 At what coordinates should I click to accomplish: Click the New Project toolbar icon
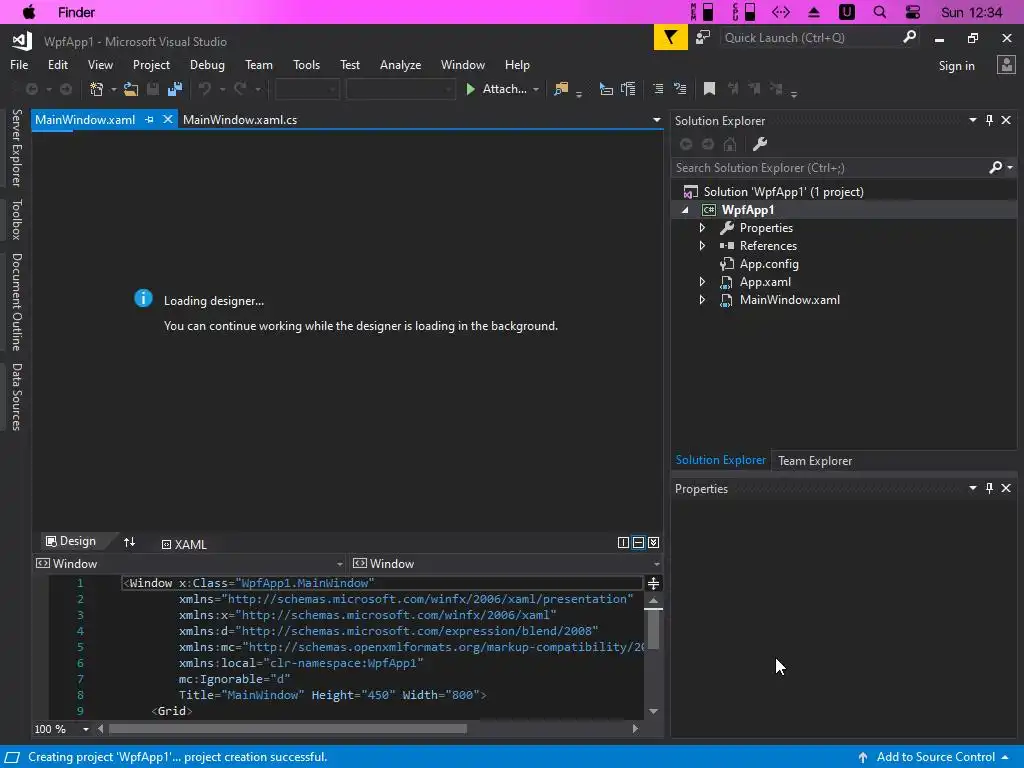tap(97, 89)
